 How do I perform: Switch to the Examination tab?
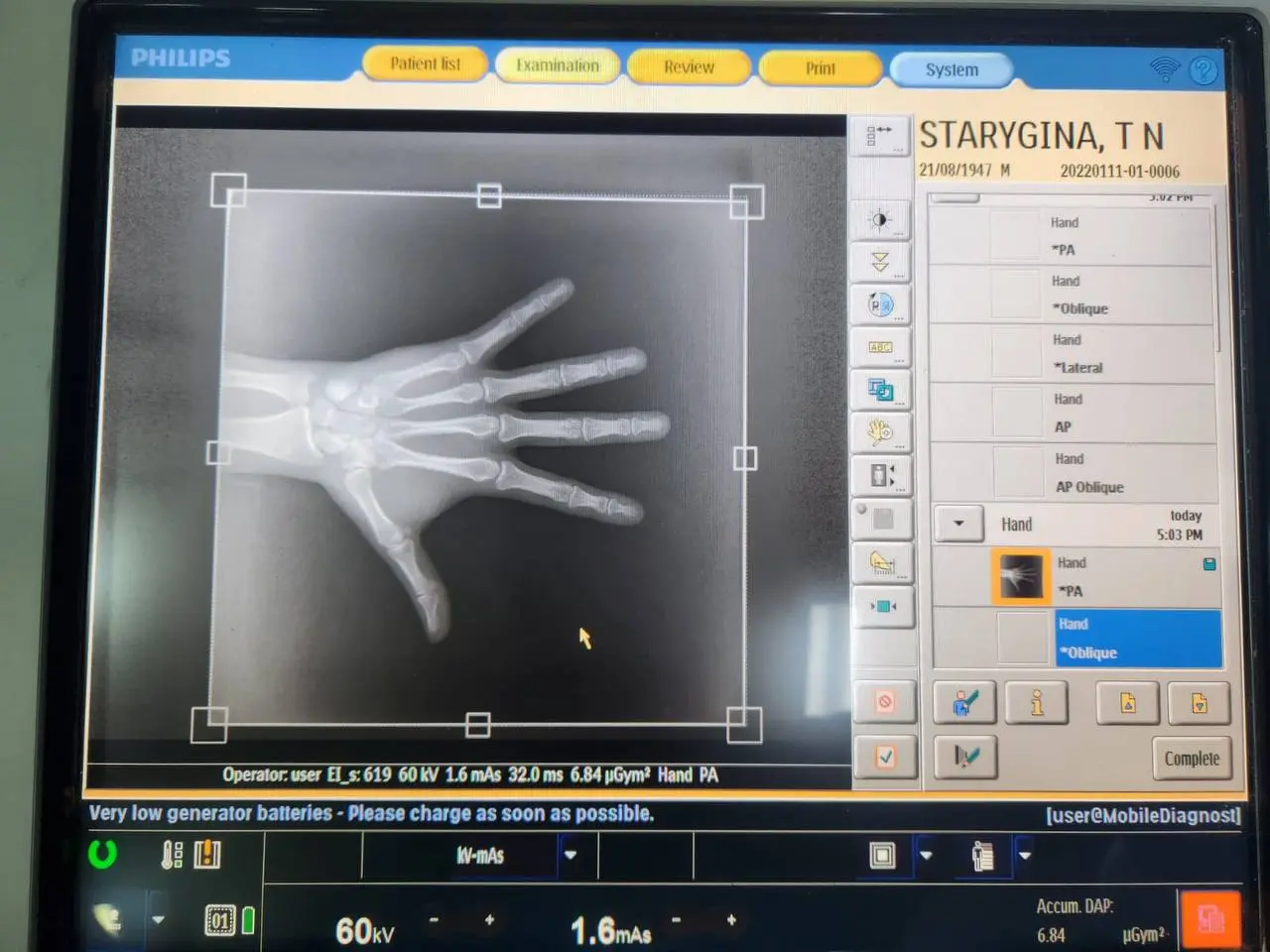click(558, 65)
